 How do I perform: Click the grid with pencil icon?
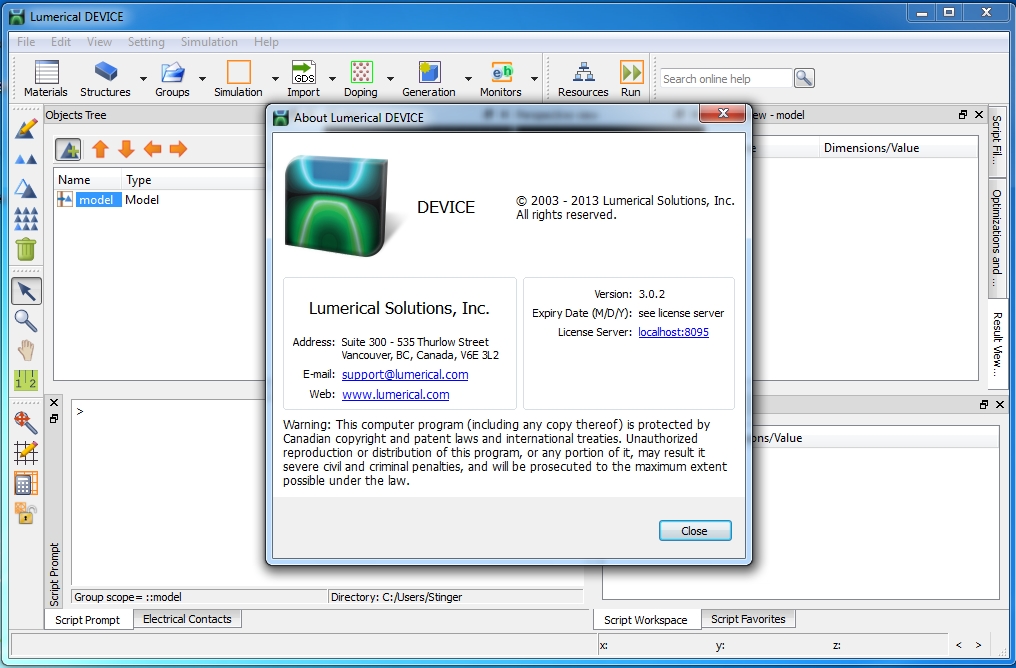coord(26,452)
